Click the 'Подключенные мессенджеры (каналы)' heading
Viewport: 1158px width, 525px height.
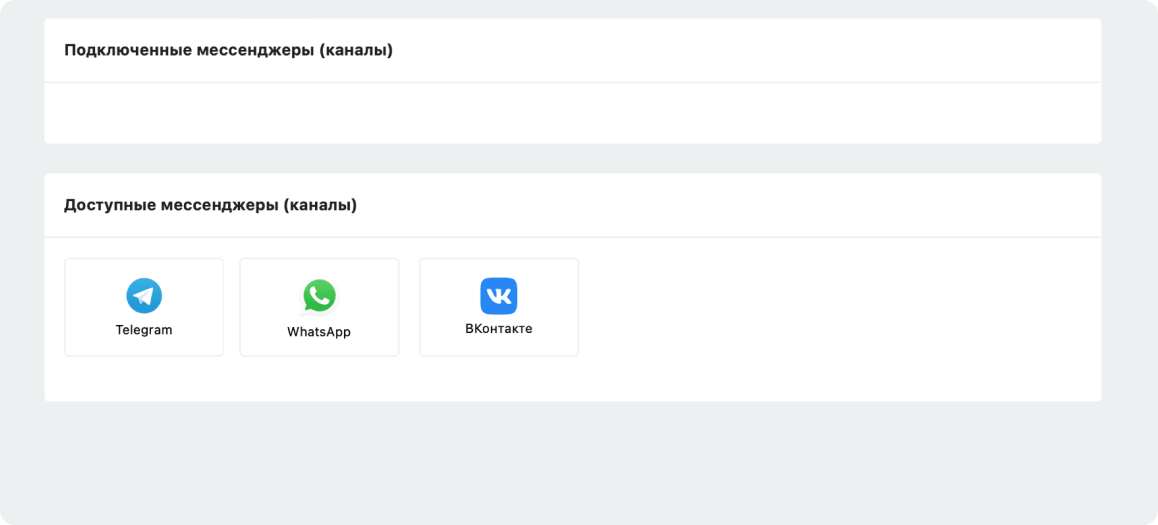[x=228, y=50]
